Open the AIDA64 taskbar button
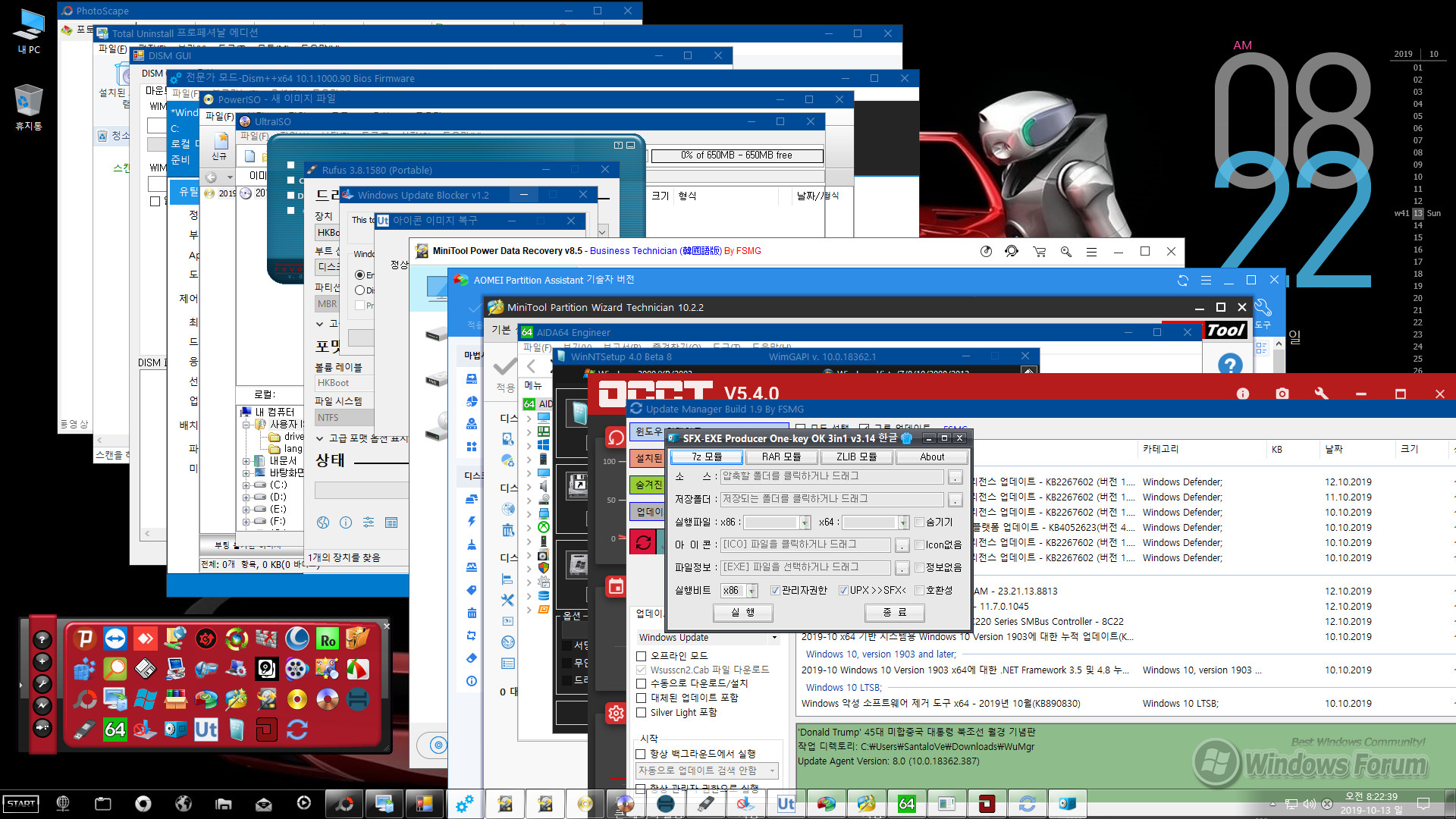1456x819 pixels. pos(906,804)
